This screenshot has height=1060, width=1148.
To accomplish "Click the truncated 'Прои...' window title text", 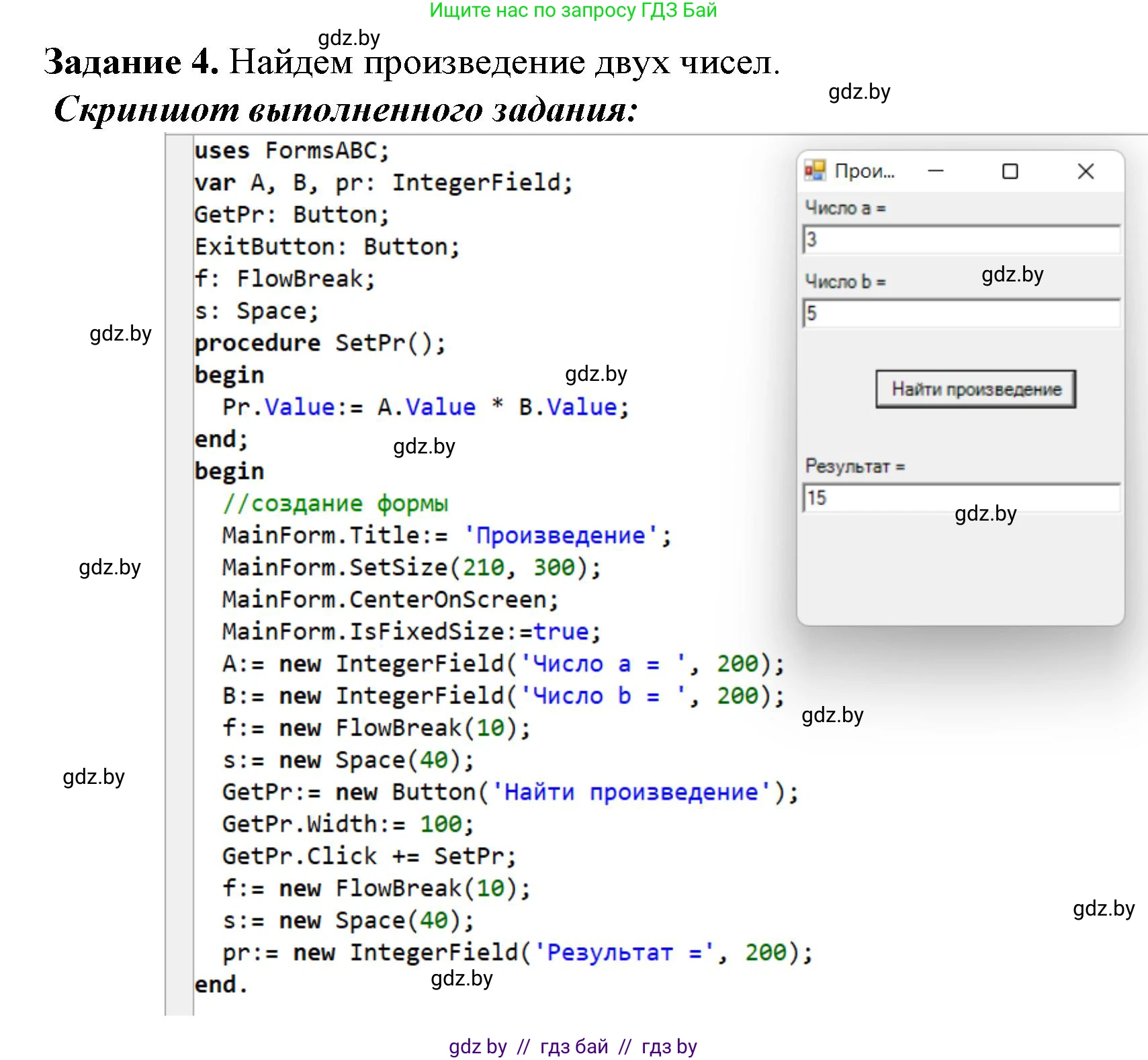I will click(x=865, y=171).
